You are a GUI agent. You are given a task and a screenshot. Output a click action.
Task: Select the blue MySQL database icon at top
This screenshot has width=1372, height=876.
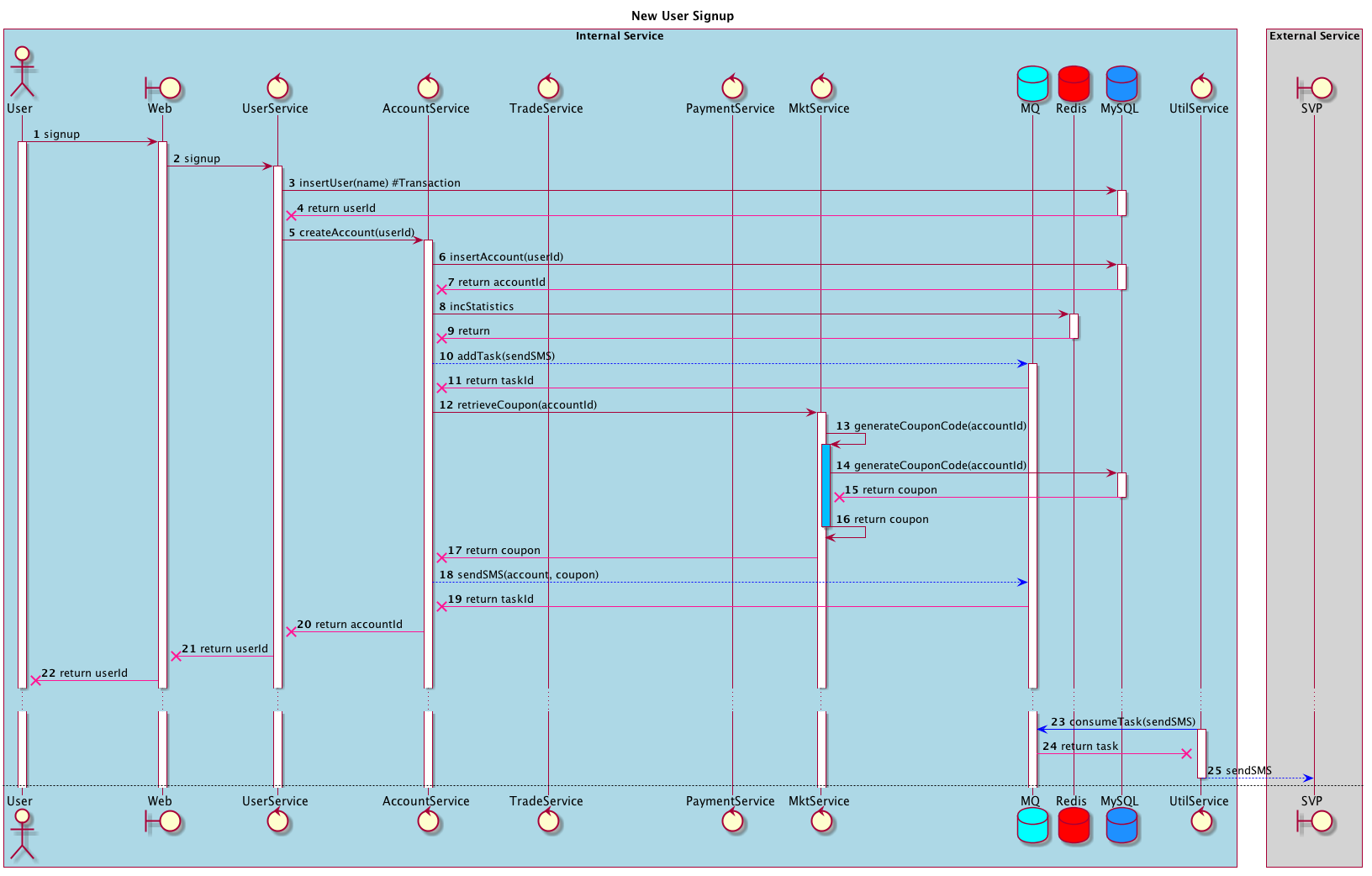(1121, 84)
